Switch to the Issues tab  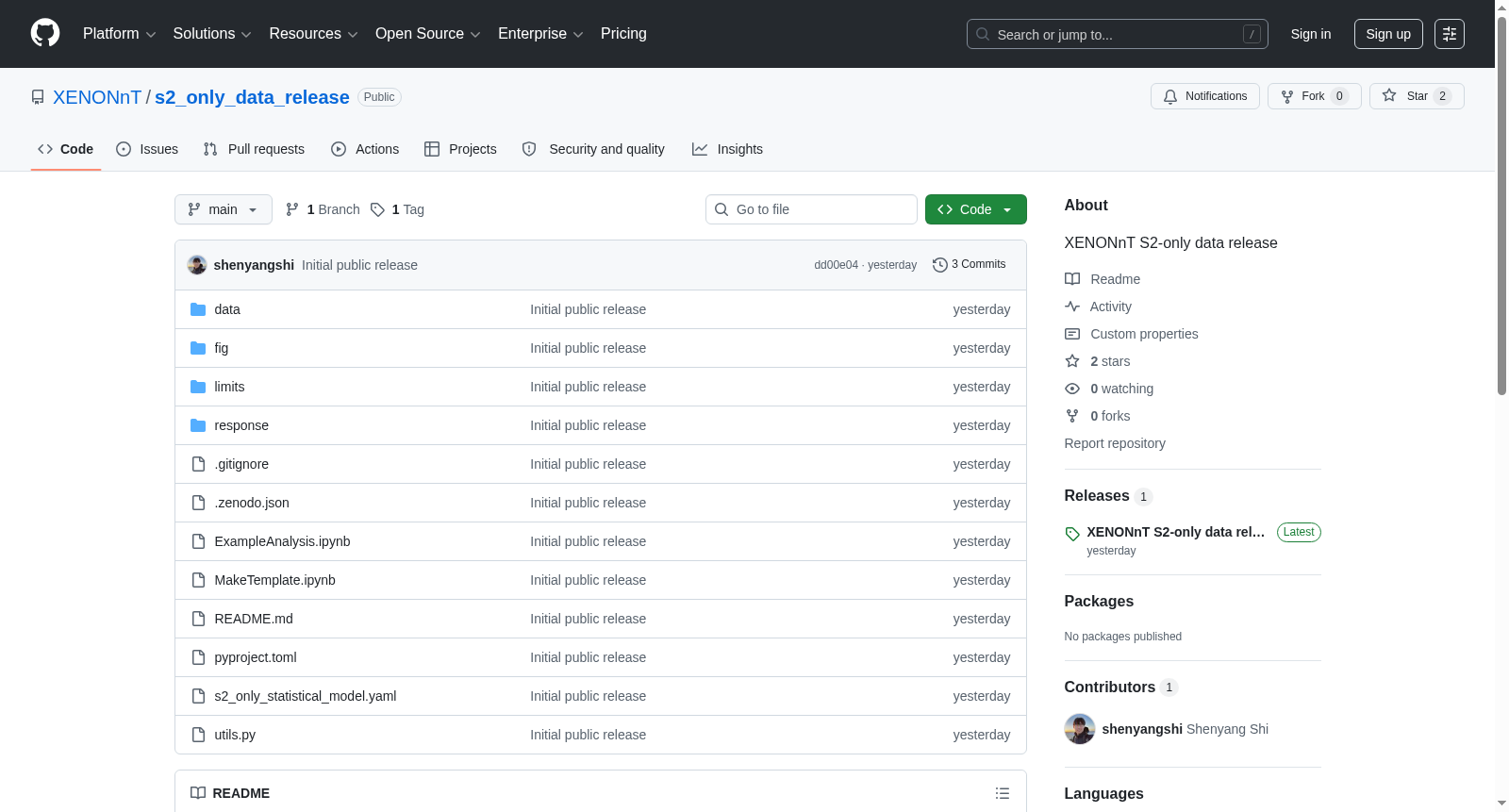147,149
